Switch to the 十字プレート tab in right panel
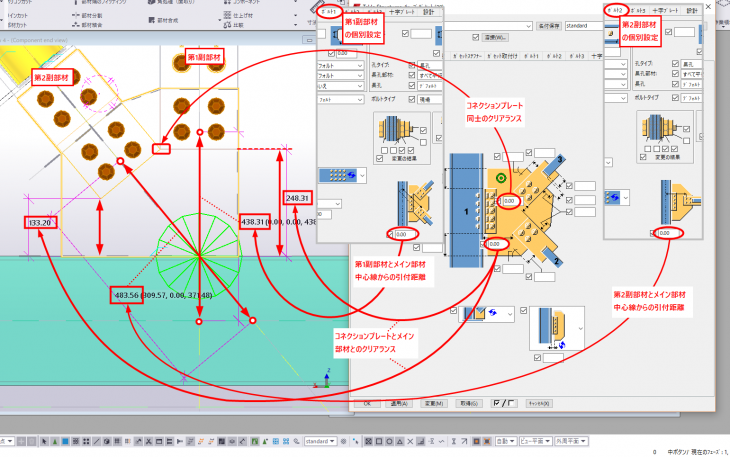The height and width of the screenshot is (457, 730). coord(664,10)
